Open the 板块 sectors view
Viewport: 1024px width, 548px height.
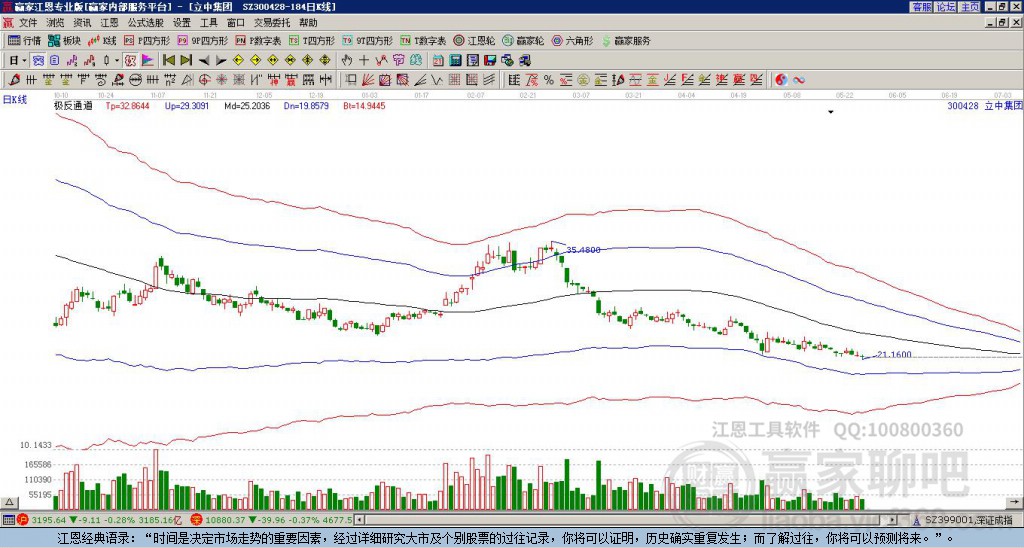pyautogui.click(x=64, y=40)
